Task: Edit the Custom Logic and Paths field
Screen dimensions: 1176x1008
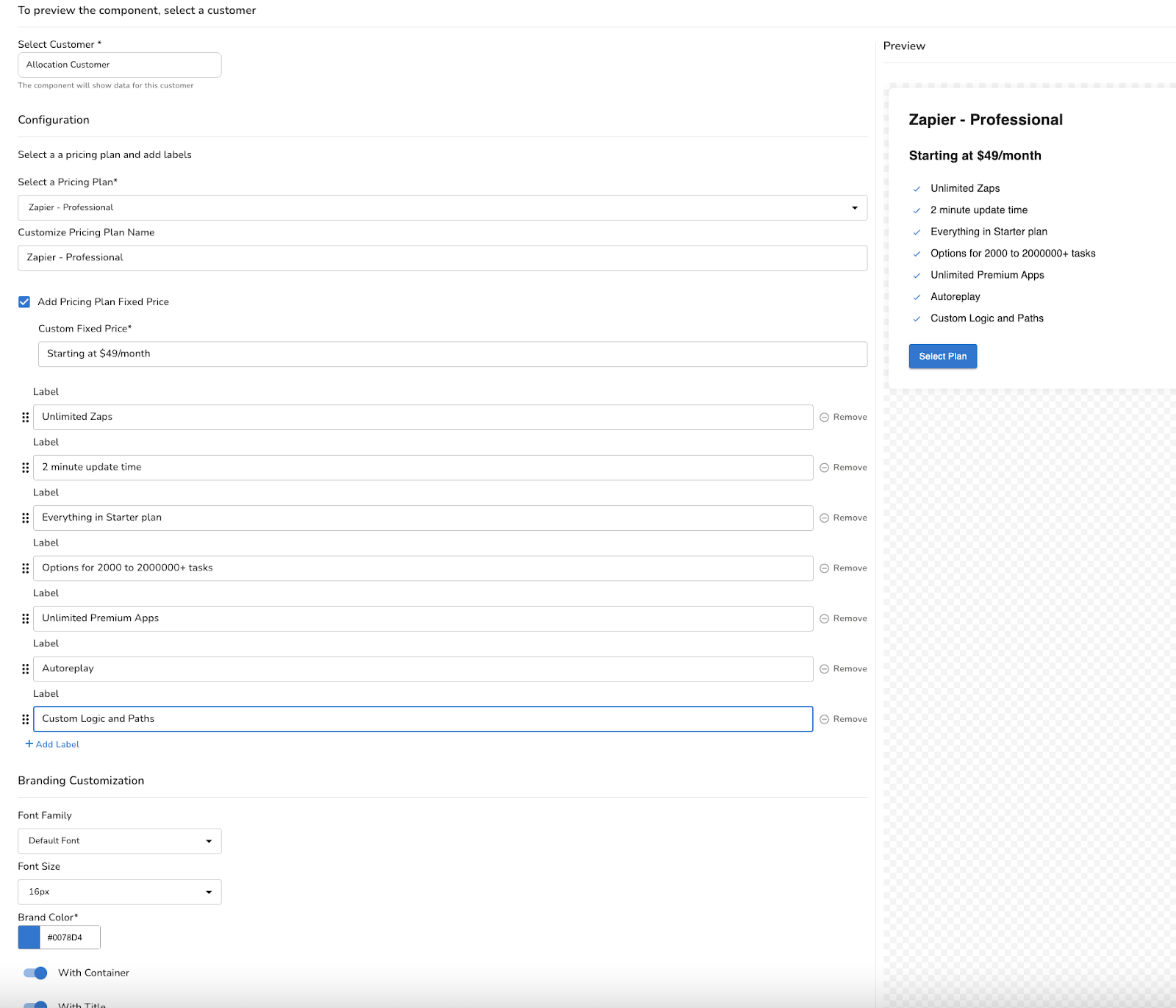Action: point(423,720)
